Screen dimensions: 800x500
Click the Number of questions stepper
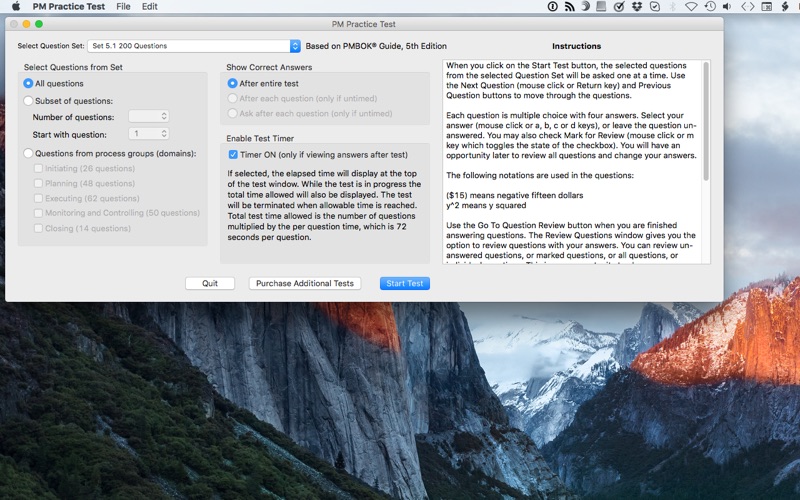164,116
